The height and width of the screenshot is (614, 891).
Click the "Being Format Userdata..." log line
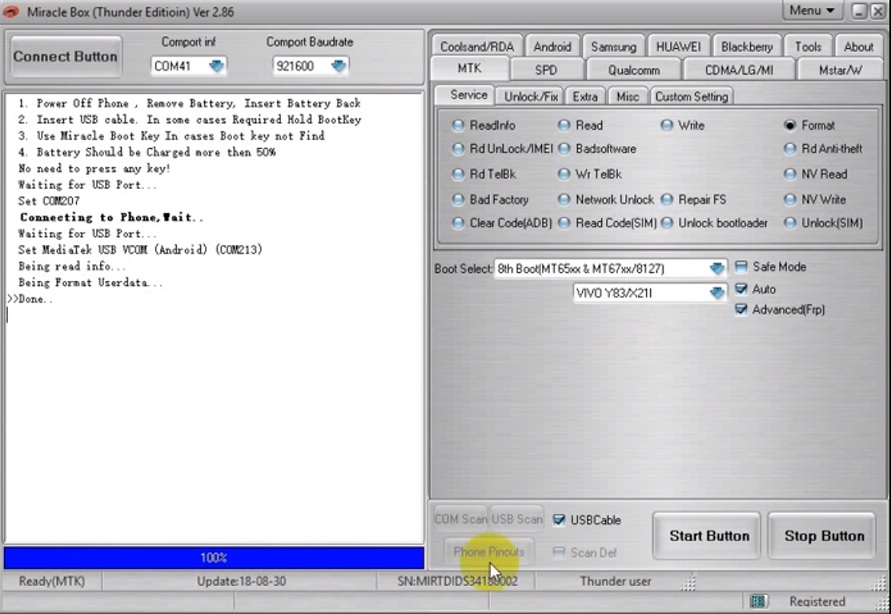pyautogui.click(x=90, y=282)
